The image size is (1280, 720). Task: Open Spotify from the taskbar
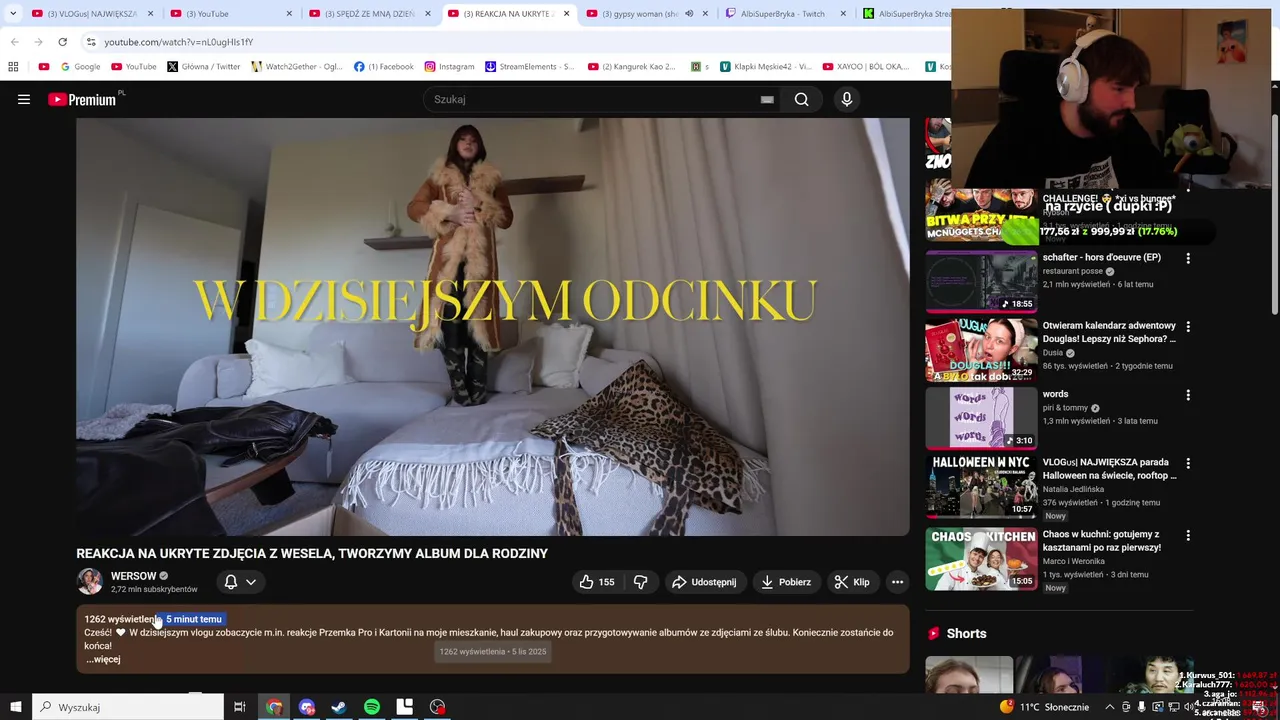point(372,707)
